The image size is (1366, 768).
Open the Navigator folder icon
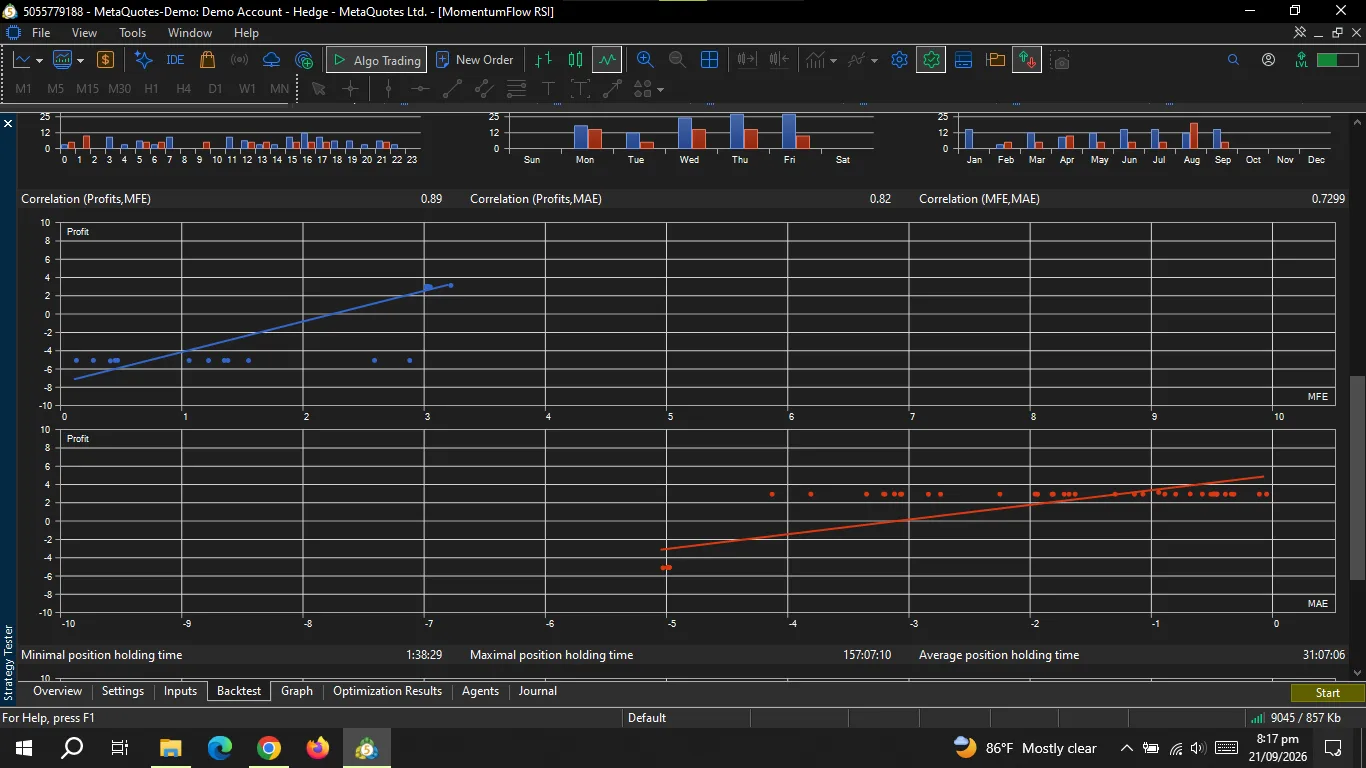[x=995, y=60]
